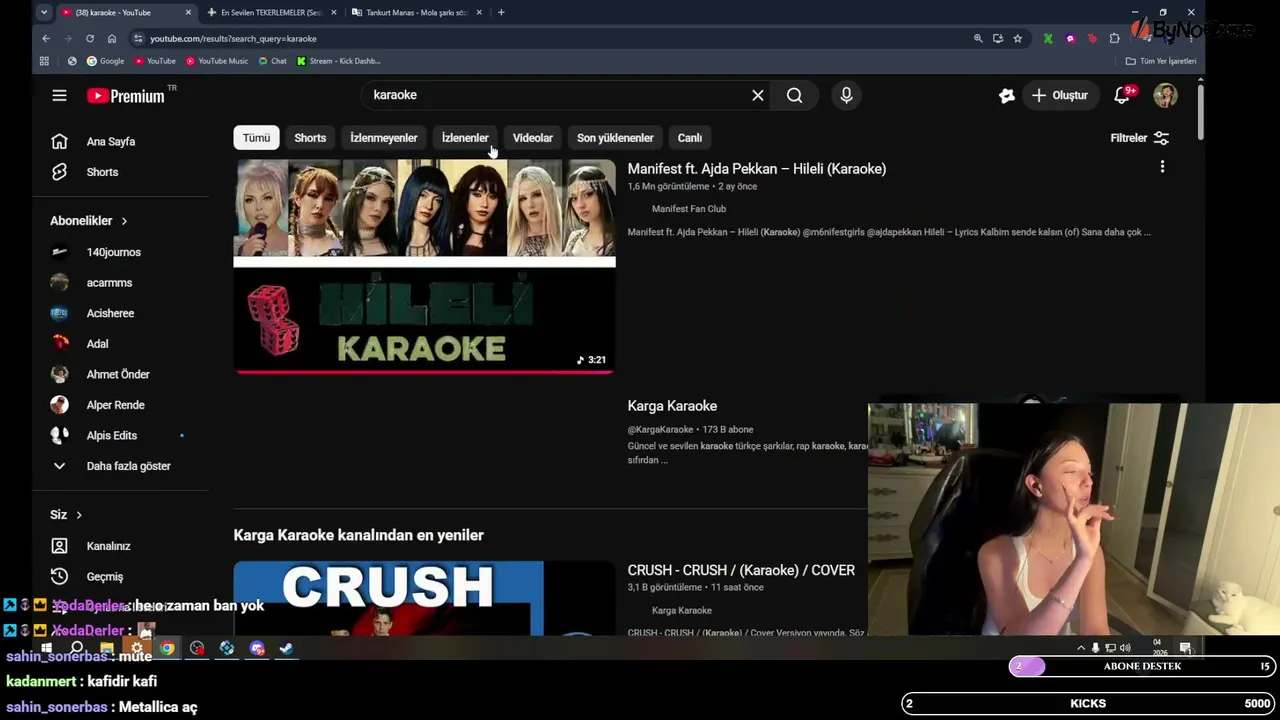Viewport: 1280px width, 720px height.
Task: Filter results by Canlı
Action: [690, 138]
